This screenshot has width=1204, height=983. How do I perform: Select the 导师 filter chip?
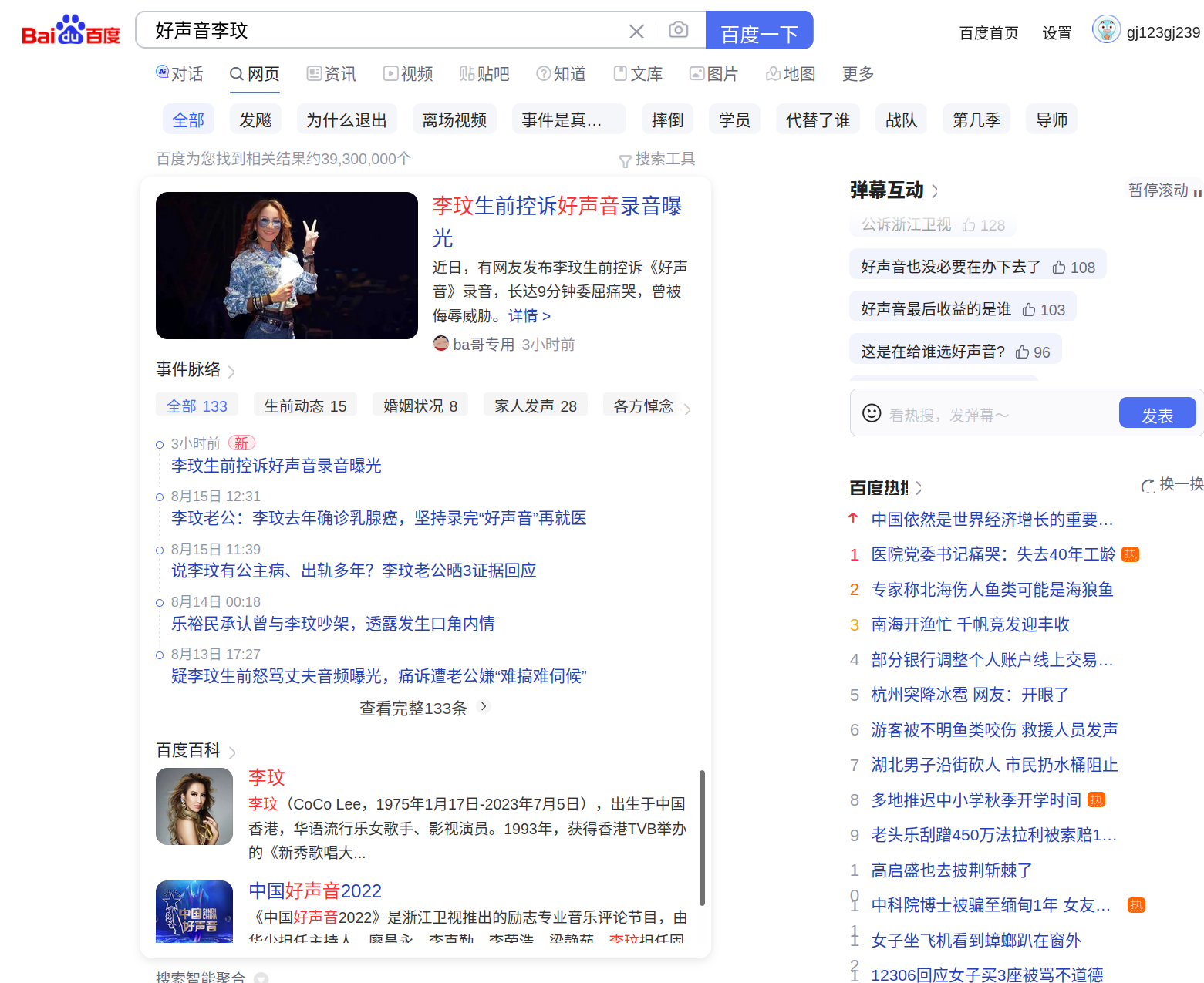coord(1051,120)
